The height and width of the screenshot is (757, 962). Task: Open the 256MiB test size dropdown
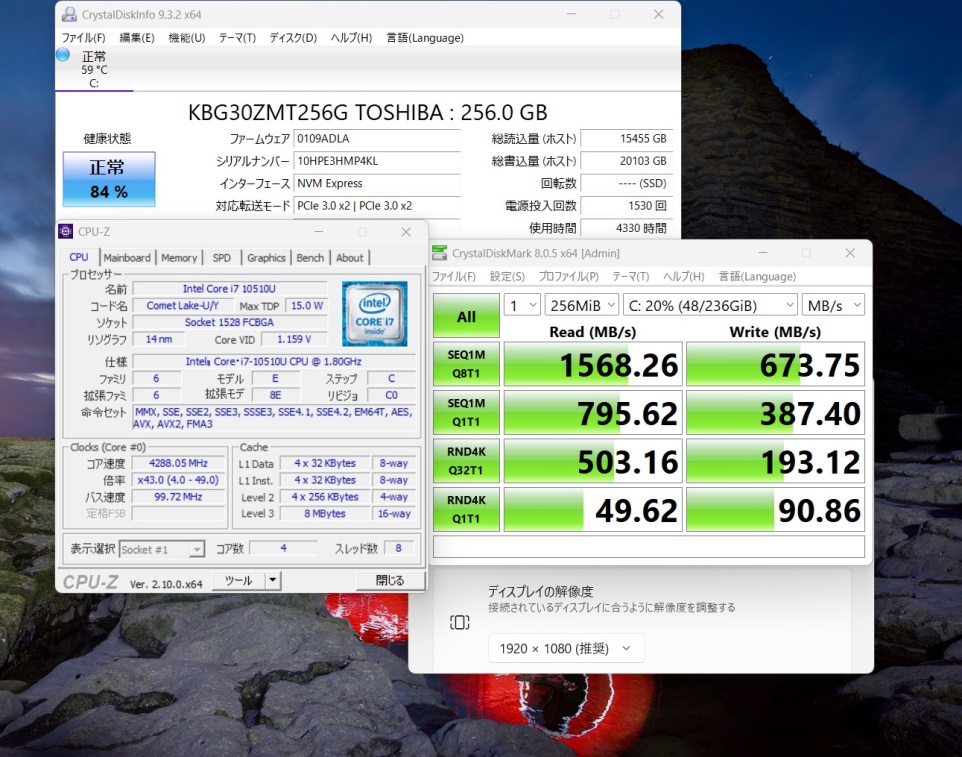(582, 305)
